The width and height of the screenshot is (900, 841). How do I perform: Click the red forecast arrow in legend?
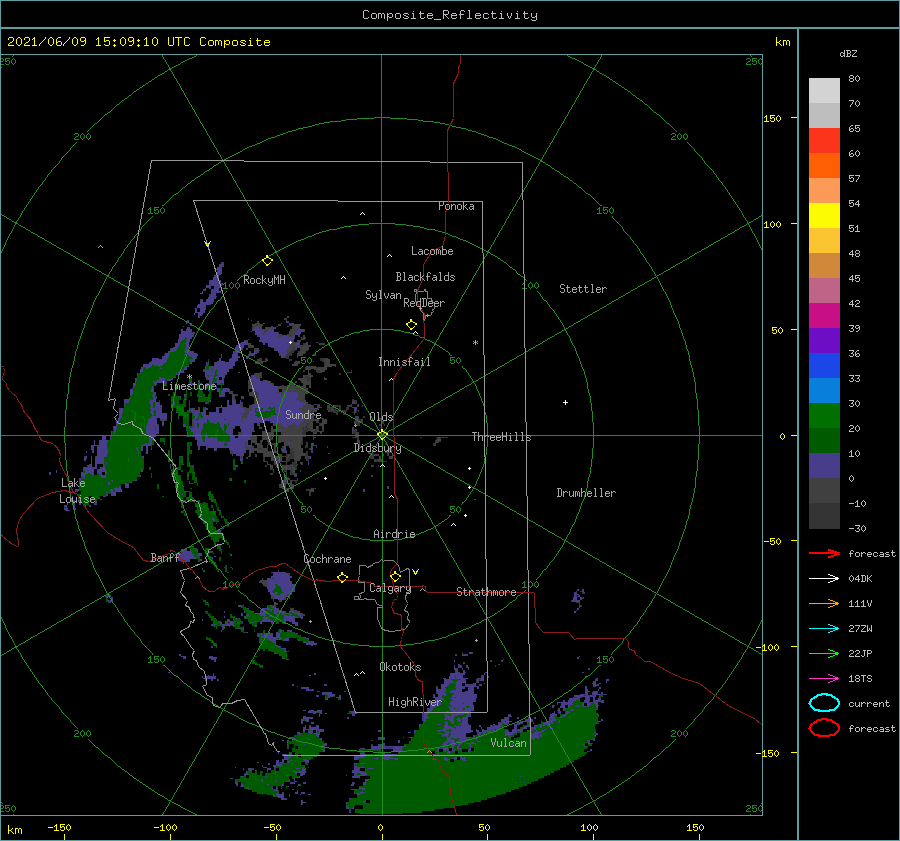coord(824,553)
